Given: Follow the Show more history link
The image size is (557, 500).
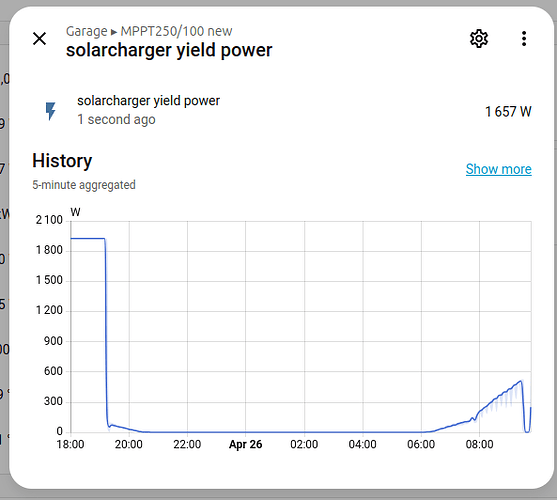Looking at the screenshot, I should click(x=498, y=169).
